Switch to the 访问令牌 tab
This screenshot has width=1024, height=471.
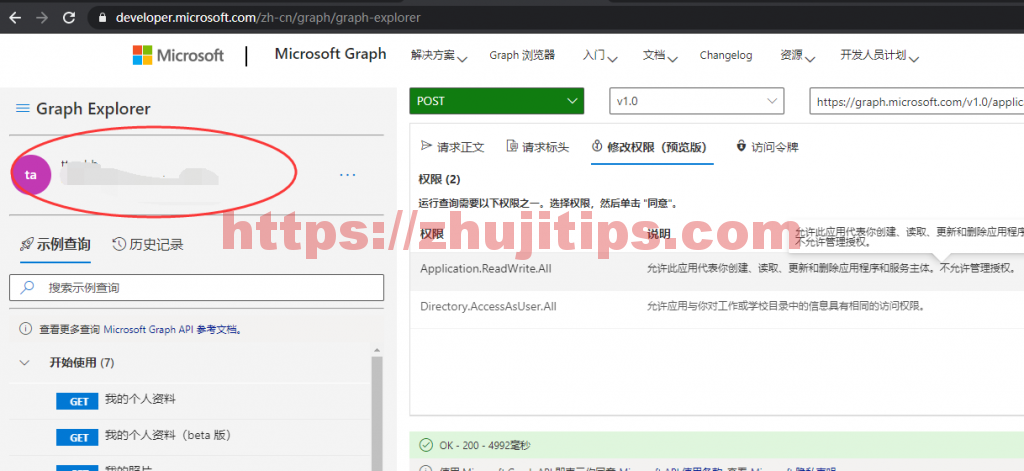(x=767, y=146)
